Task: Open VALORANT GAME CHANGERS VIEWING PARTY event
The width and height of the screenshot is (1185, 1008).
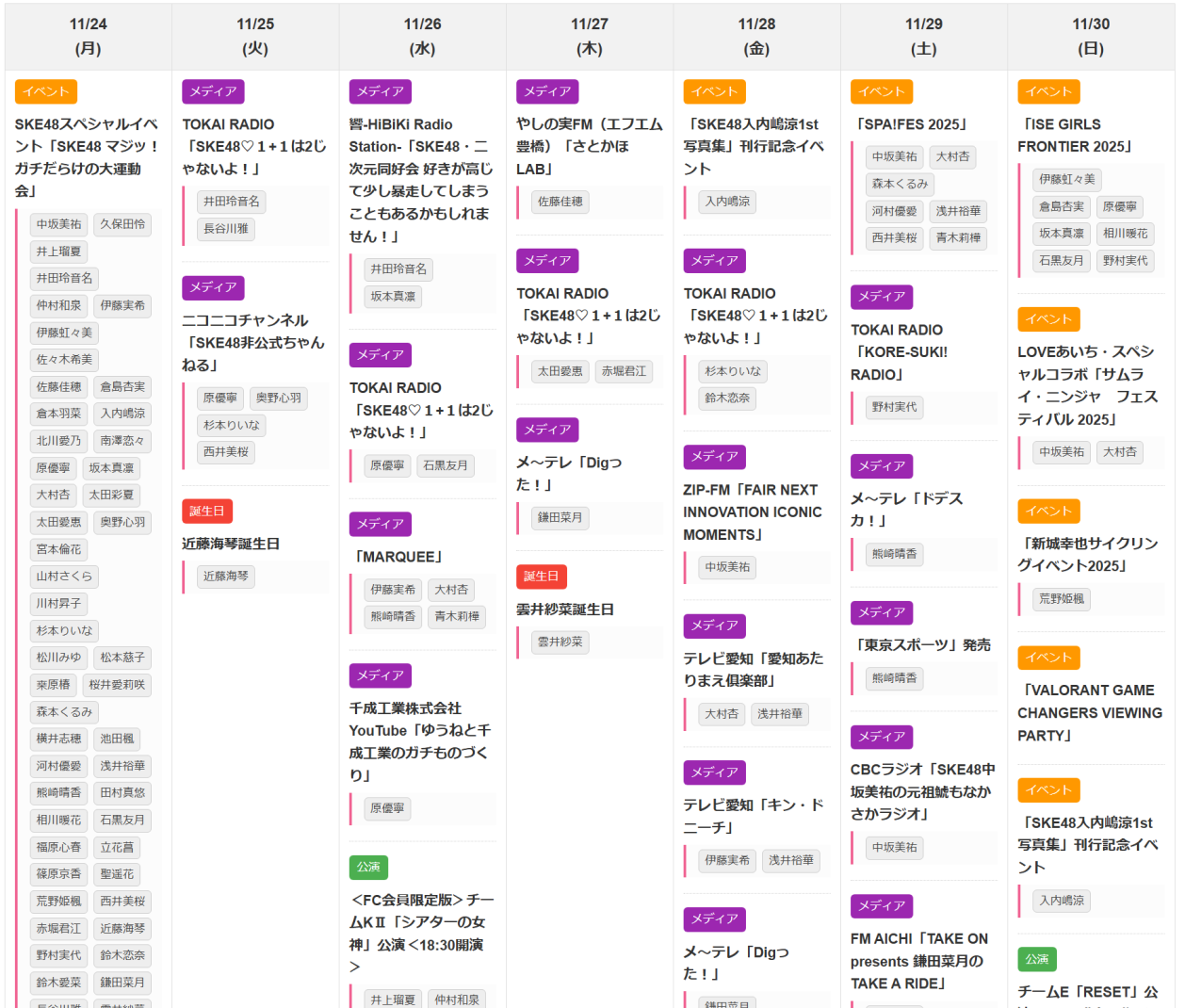Action: point(1089,713)
